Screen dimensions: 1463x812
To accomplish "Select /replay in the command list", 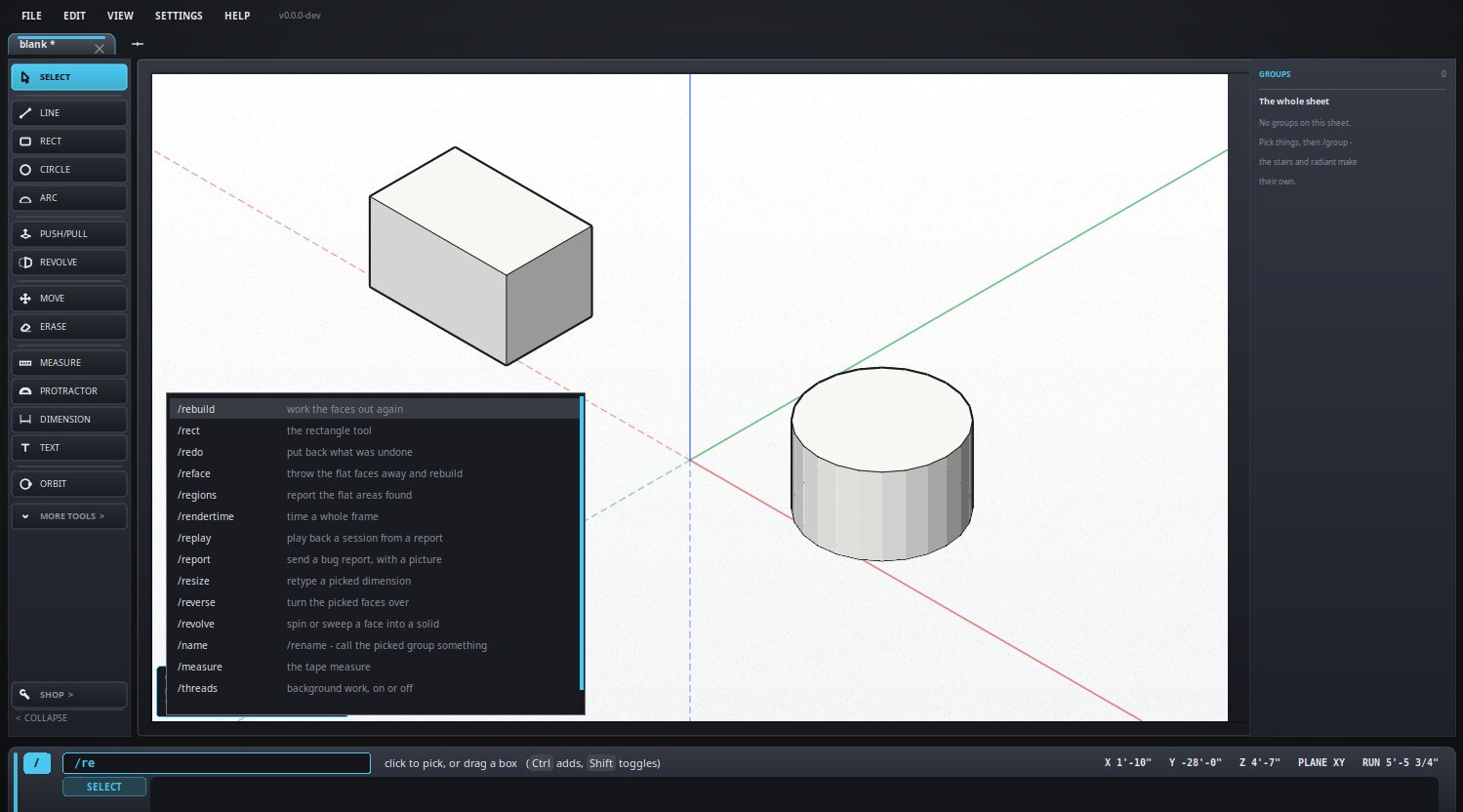I will tap(375, 538).
